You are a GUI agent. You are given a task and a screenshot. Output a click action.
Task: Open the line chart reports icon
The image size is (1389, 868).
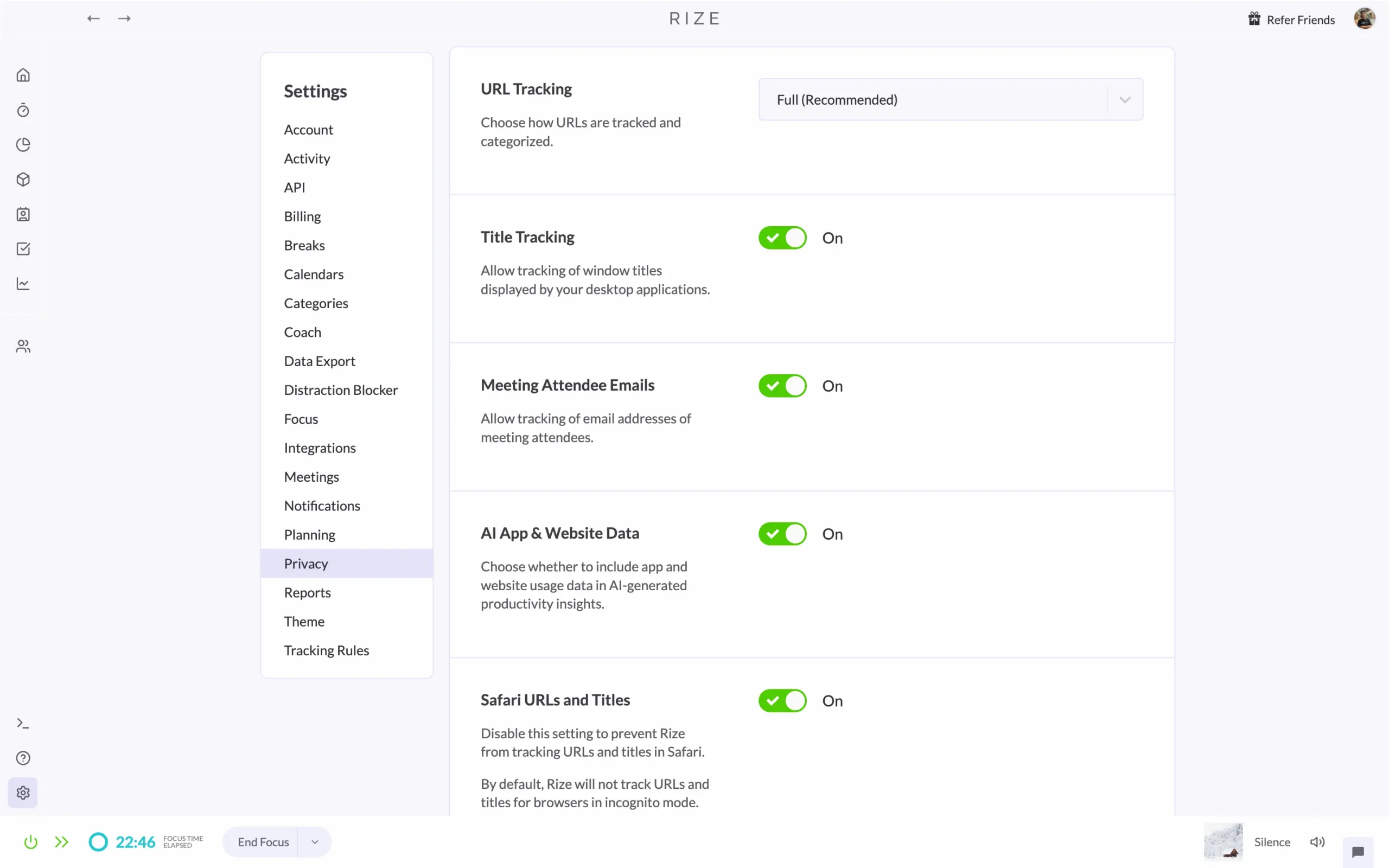pyautogui.click(x=23, y=284)
